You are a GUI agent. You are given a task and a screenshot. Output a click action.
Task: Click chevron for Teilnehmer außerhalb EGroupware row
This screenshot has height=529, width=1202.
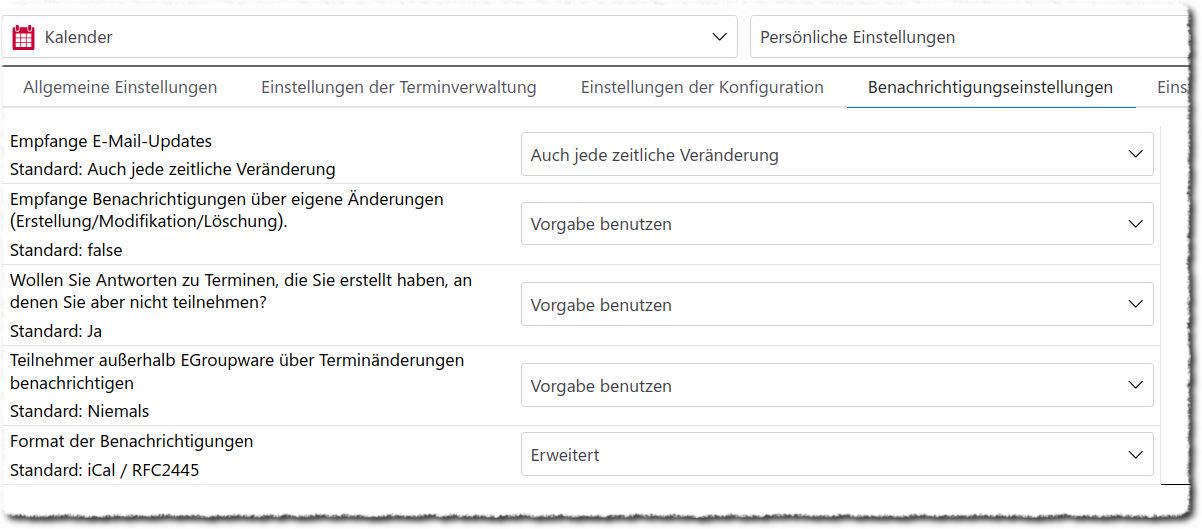[x=1135, y=385]
